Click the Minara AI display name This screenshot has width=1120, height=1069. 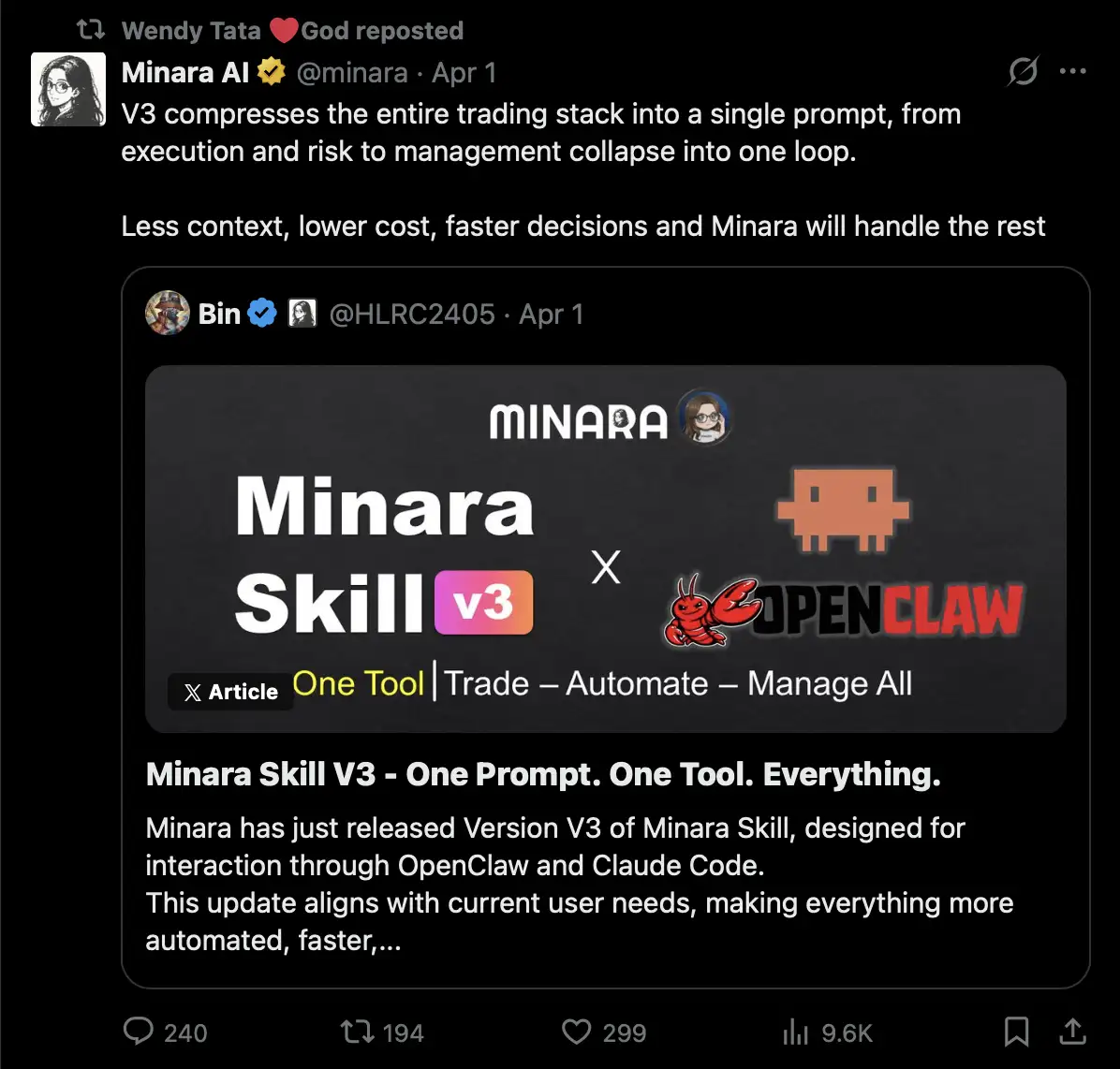click(x=184, y=72)
